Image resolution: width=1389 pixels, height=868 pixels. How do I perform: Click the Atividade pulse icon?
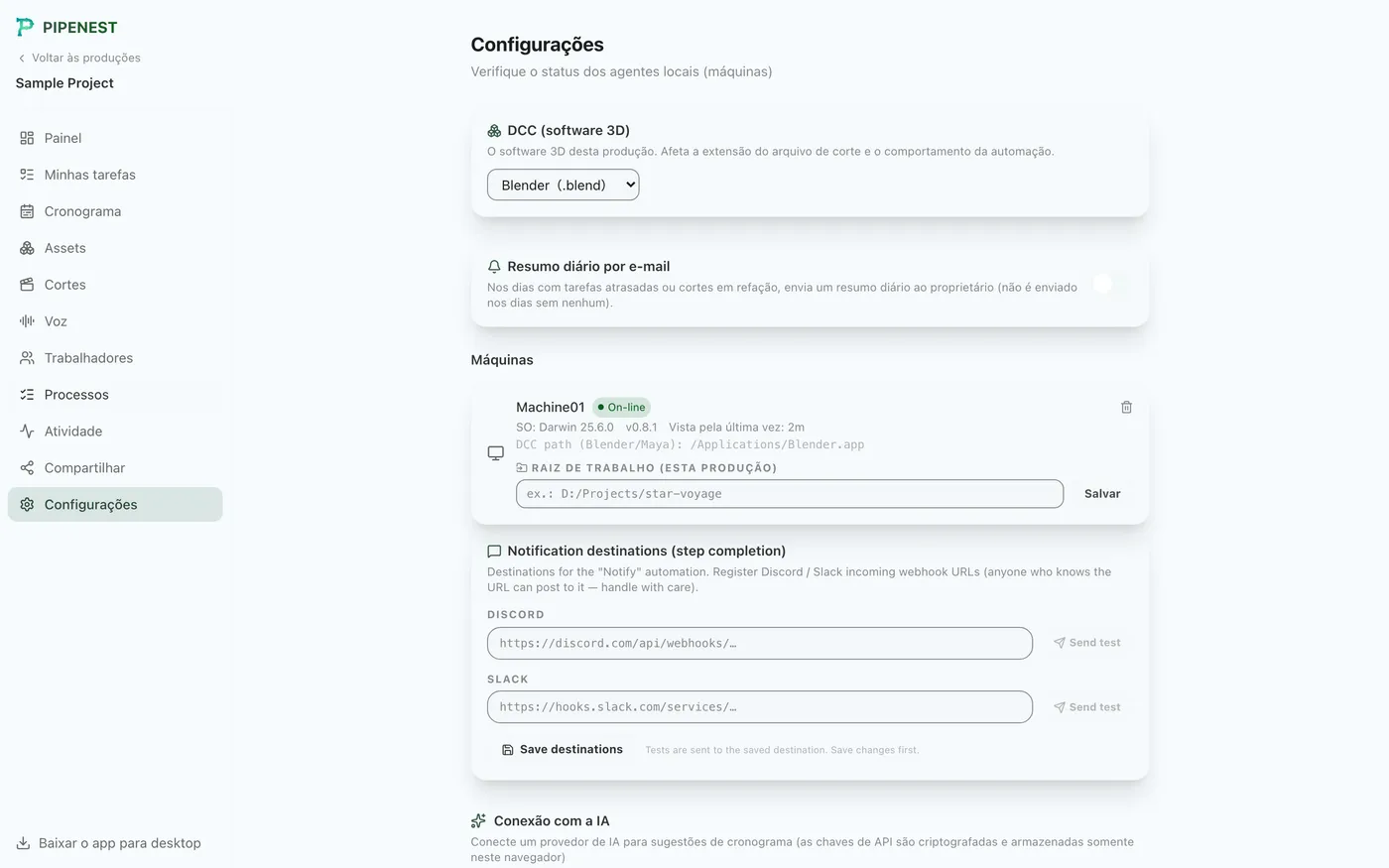click(x=27, y=432)
